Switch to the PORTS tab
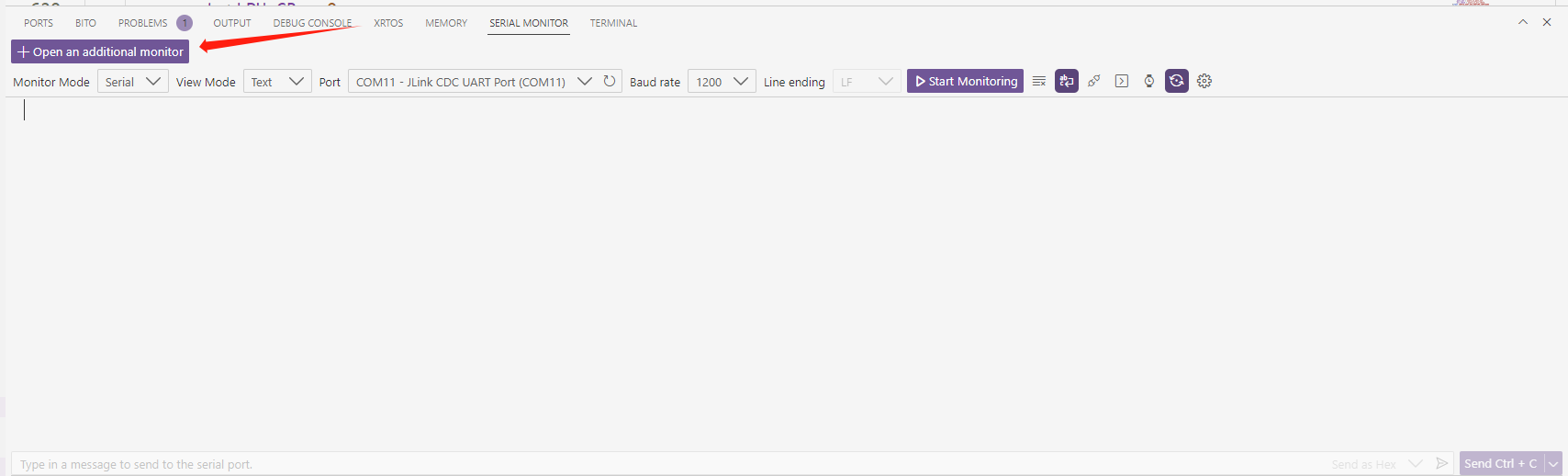The width and height of the screenshot is (1568, 476). [x=39, y=23]
